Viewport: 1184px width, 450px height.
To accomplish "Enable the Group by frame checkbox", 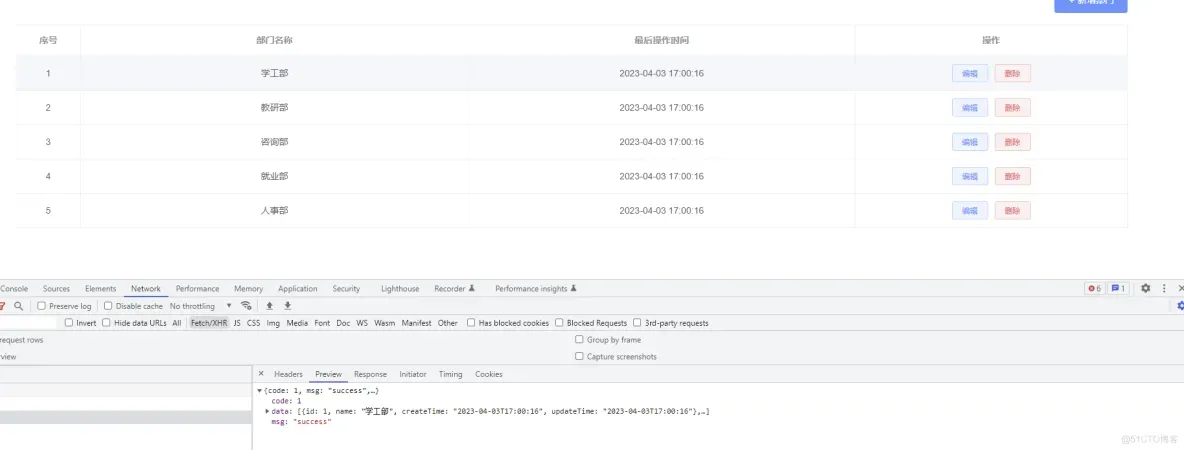I will coord(580,340).
